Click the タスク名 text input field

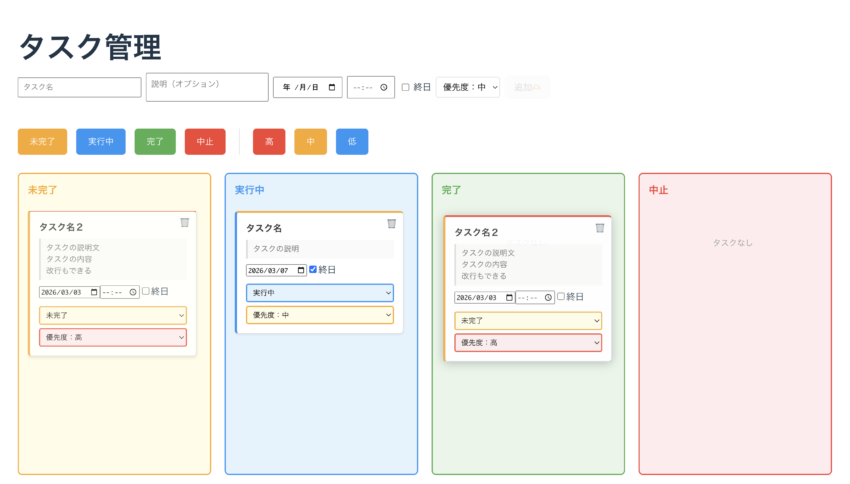tap(79, 88)
